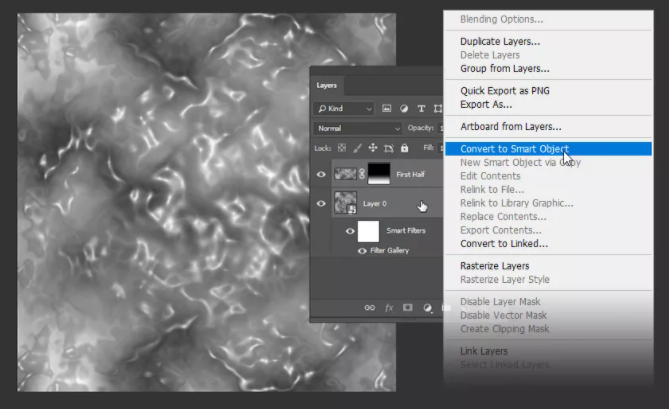Image resolution: width=669 pixels, height=409 pixels.
Task: Click the new adjustment layer icon
Action: tap(427, 308)
